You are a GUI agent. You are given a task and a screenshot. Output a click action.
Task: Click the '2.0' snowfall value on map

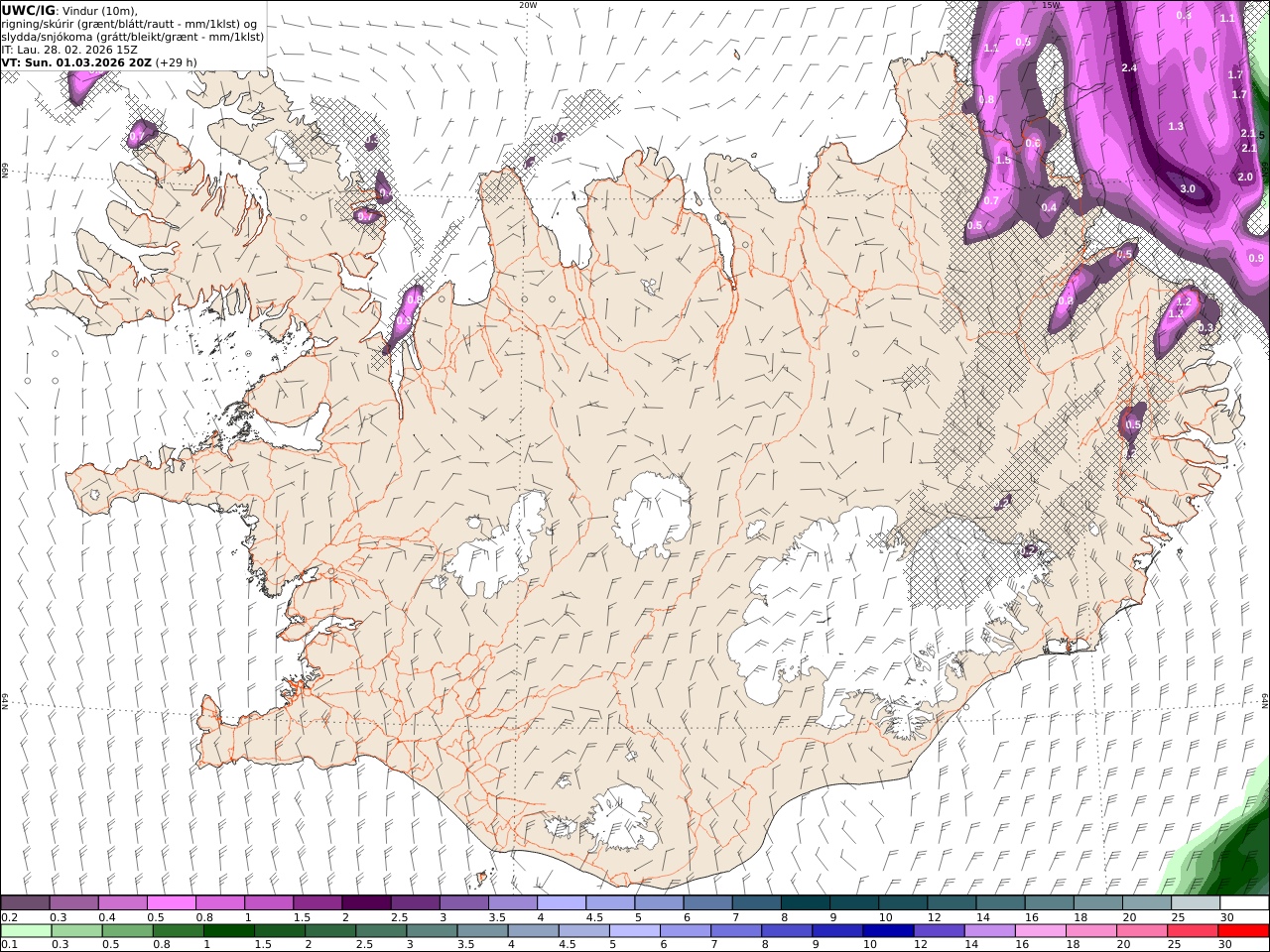click(1245, 177)
